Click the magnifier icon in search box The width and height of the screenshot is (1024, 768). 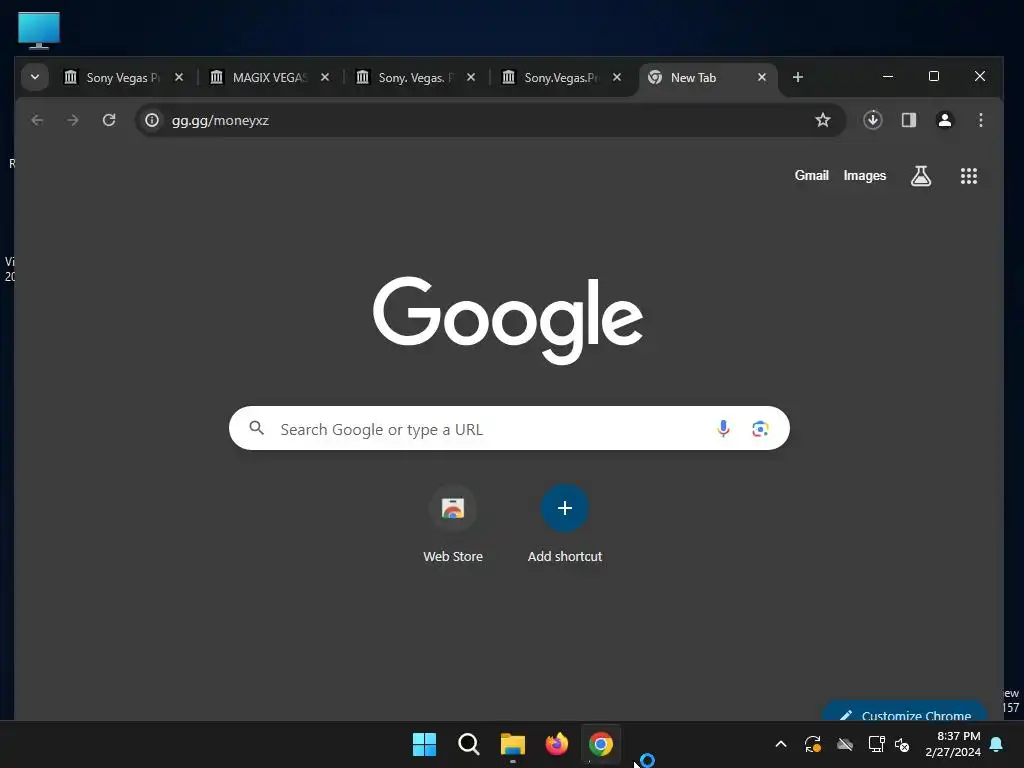pos(257,428)
